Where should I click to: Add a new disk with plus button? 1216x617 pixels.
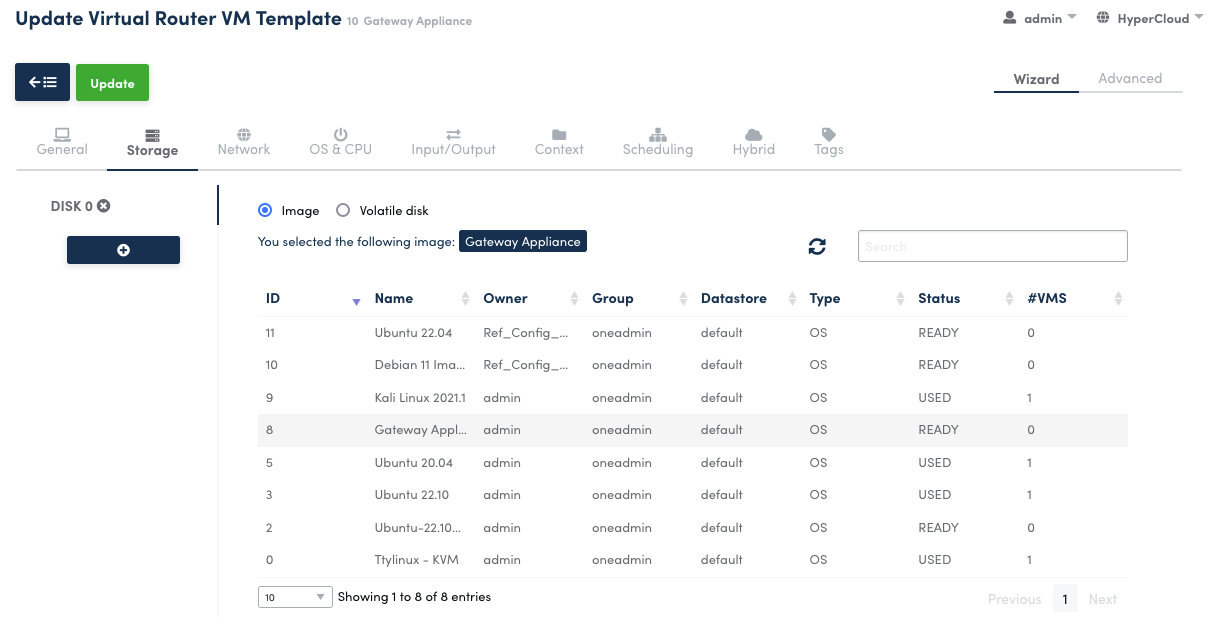coord(123,250)
